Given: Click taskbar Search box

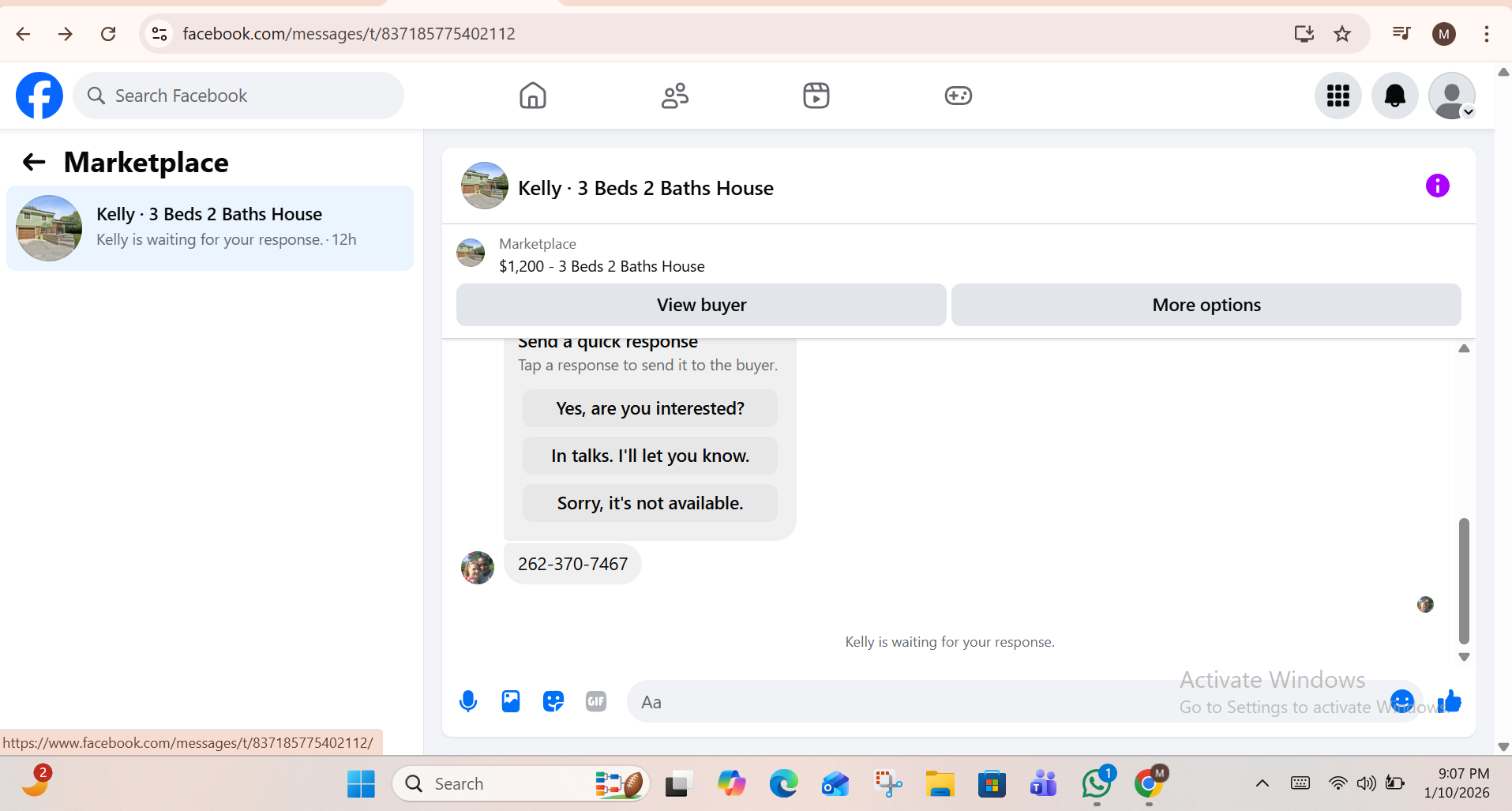Looking at the screenshot, I should click(x=521, y=783).
